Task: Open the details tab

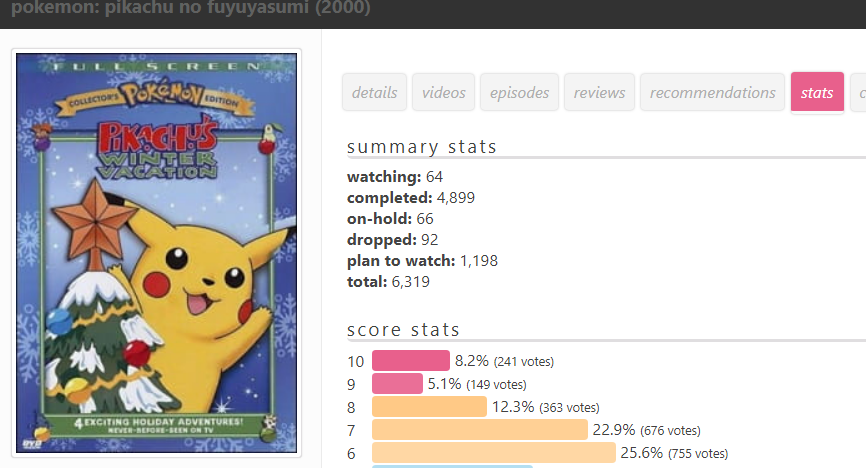Action: pyautogui.click(x=374, y=92)
